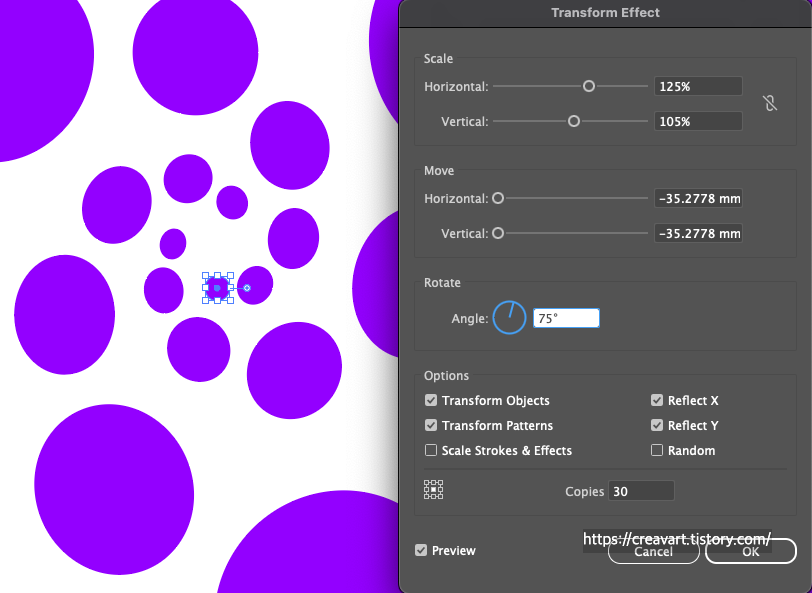Click the Scale Horizontal 125% field

pyautogui.click(x=698, y=86)
